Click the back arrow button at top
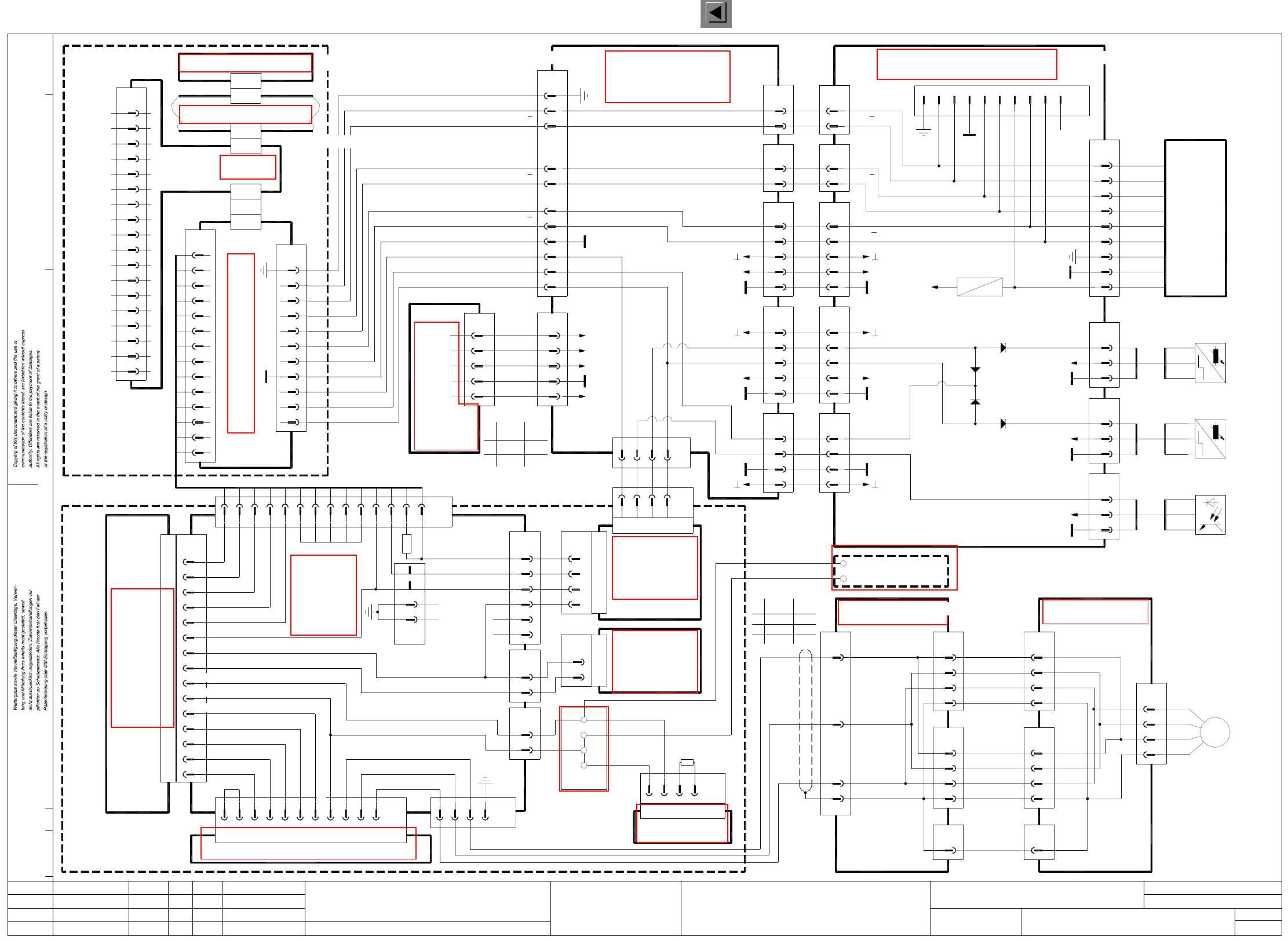This screenshot has height=940, width=1288. pyautogui.click(x=716, y=13)
